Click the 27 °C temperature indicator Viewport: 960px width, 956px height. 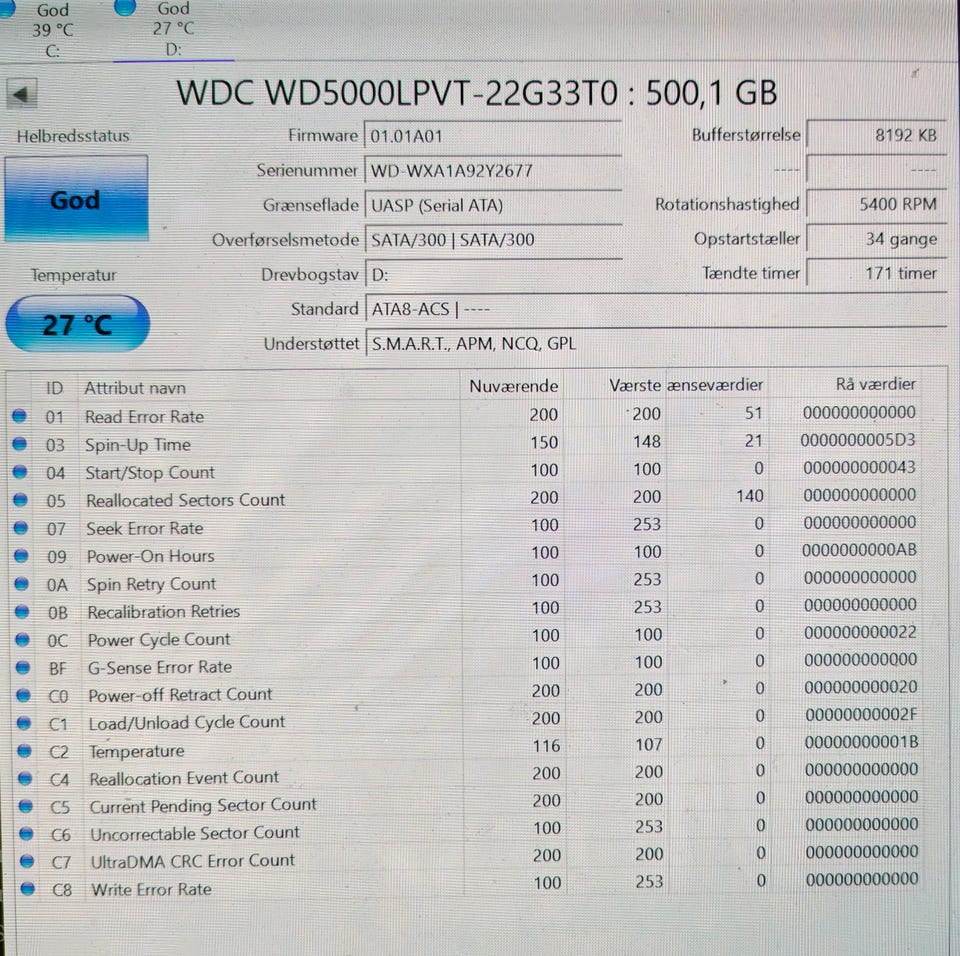click(77, 324)
